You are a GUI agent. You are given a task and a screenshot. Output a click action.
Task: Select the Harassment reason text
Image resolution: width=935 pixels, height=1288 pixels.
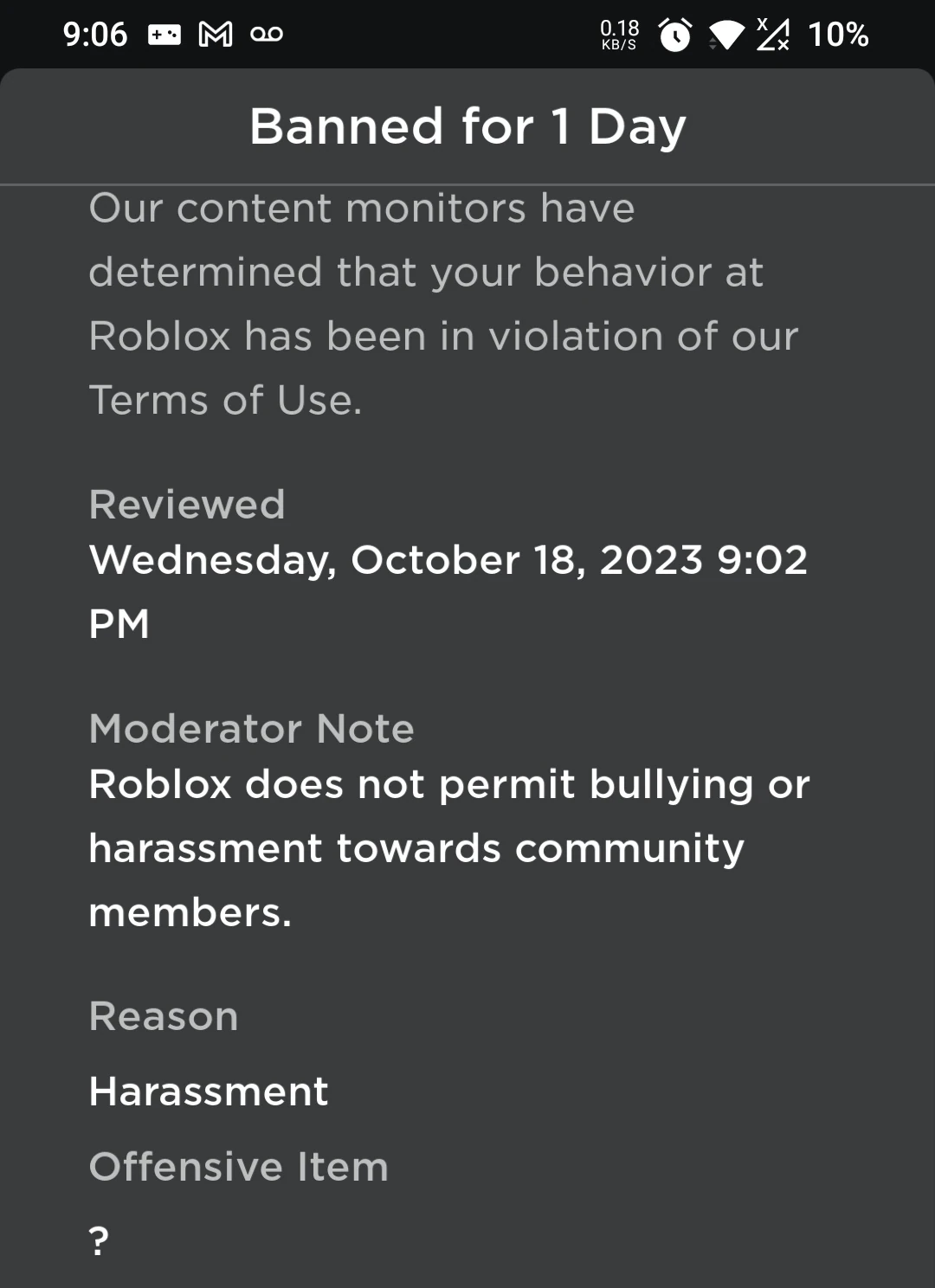pos(208,1091)
